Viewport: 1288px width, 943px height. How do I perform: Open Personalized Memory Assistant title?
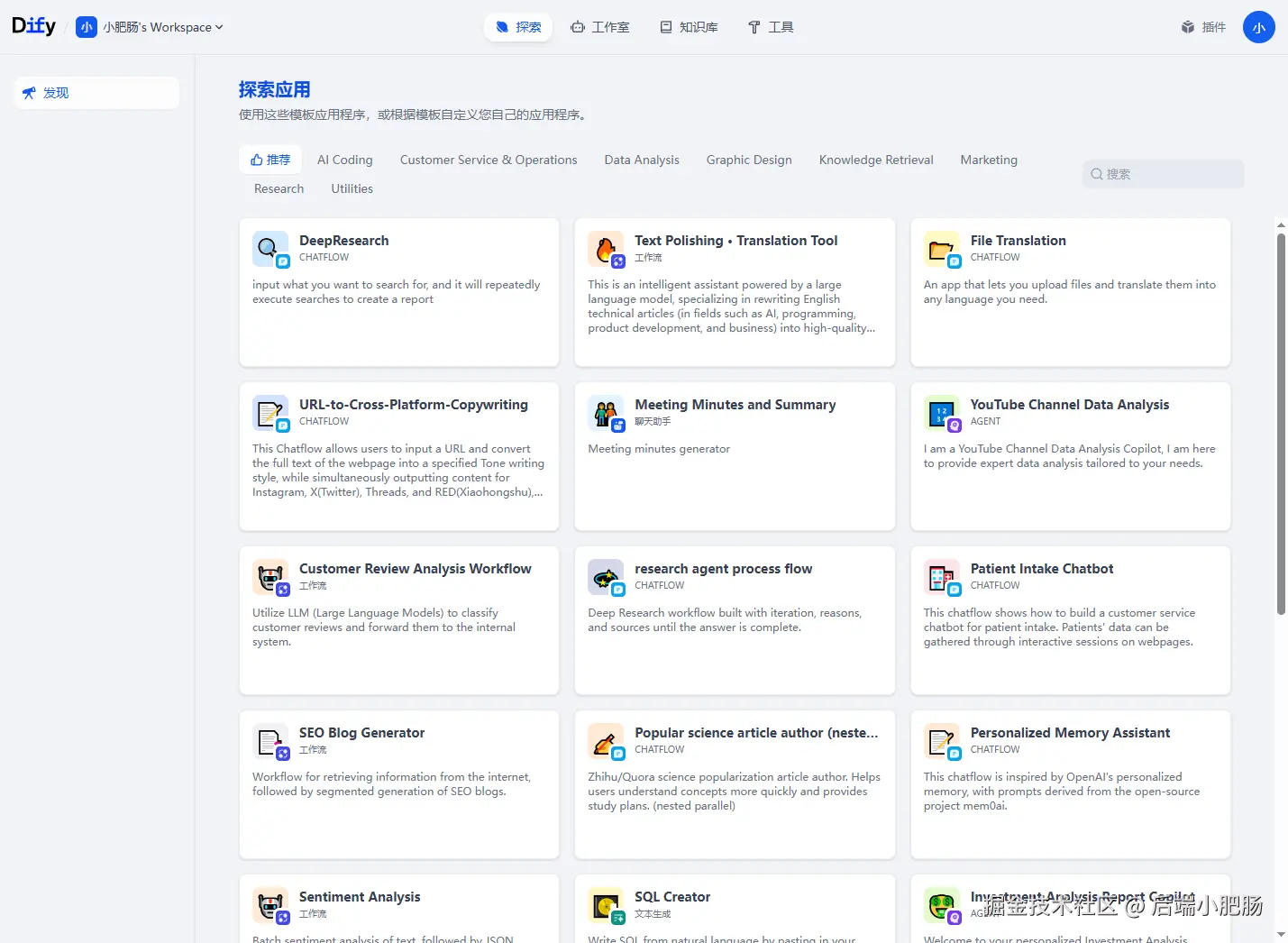pyautogui.click(x=1071, y=733)
